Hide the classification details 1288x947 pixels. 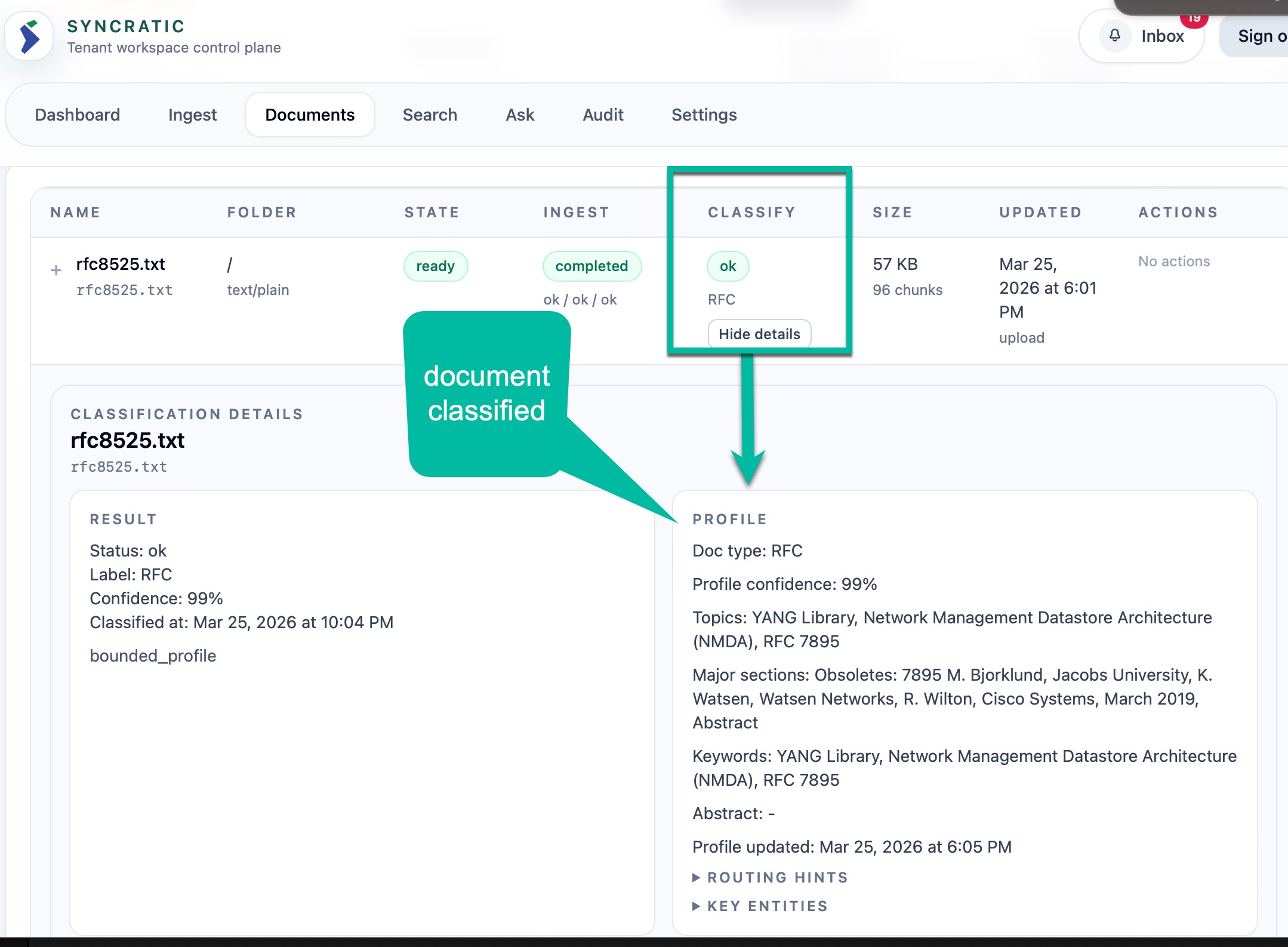pos(759,334)
